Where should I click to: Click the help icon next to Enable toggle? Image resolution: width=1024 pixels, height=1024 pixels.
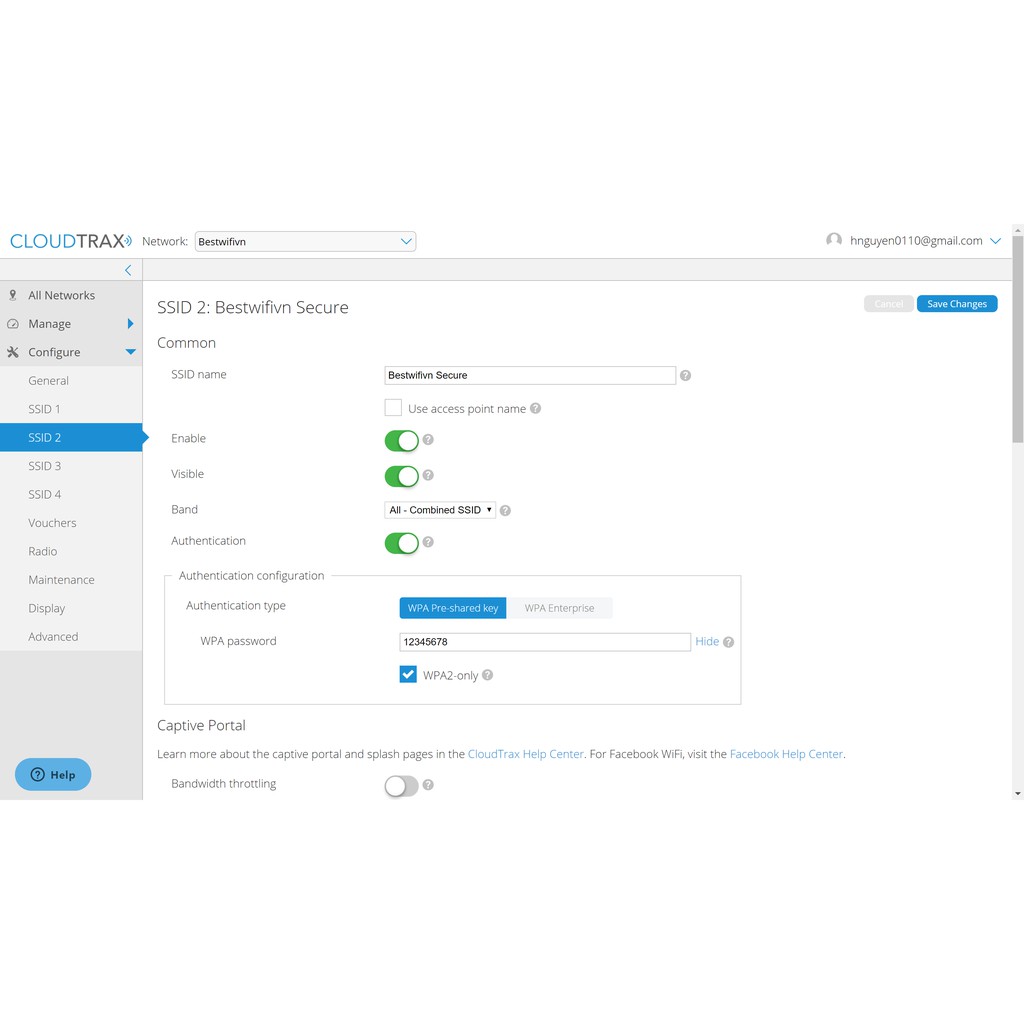tap(428, 439)
